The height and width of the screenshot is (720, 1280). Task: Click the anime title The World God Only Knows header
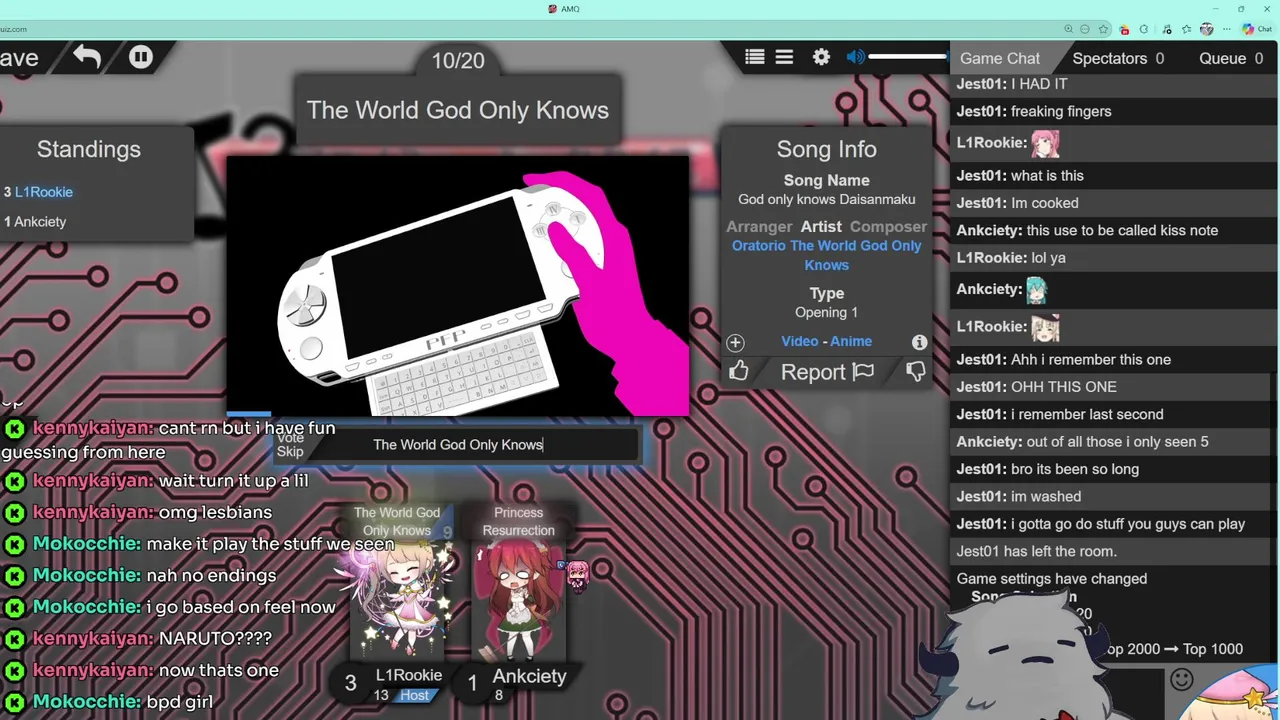point(458,110)
